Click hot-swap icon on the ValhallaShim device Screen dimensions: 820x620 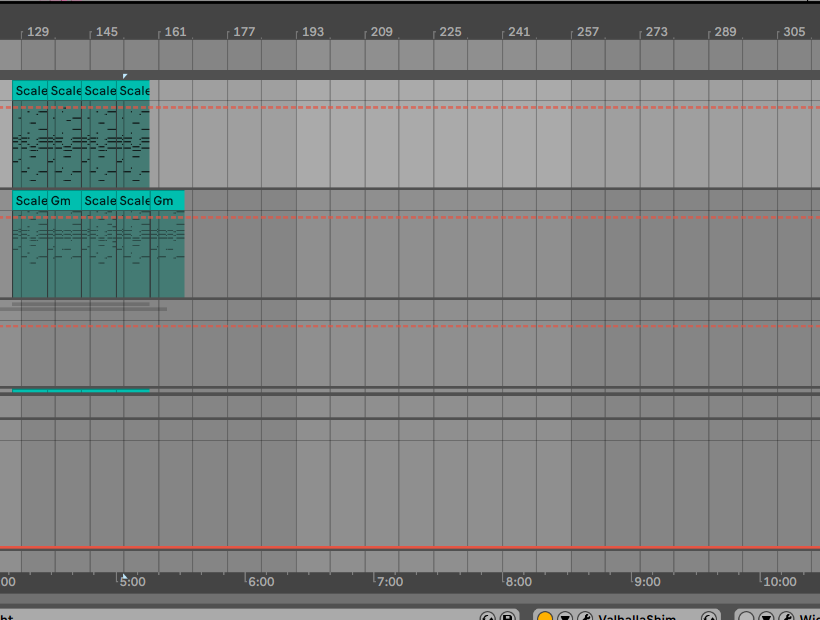pyautogui.click(x=709, y=617)
